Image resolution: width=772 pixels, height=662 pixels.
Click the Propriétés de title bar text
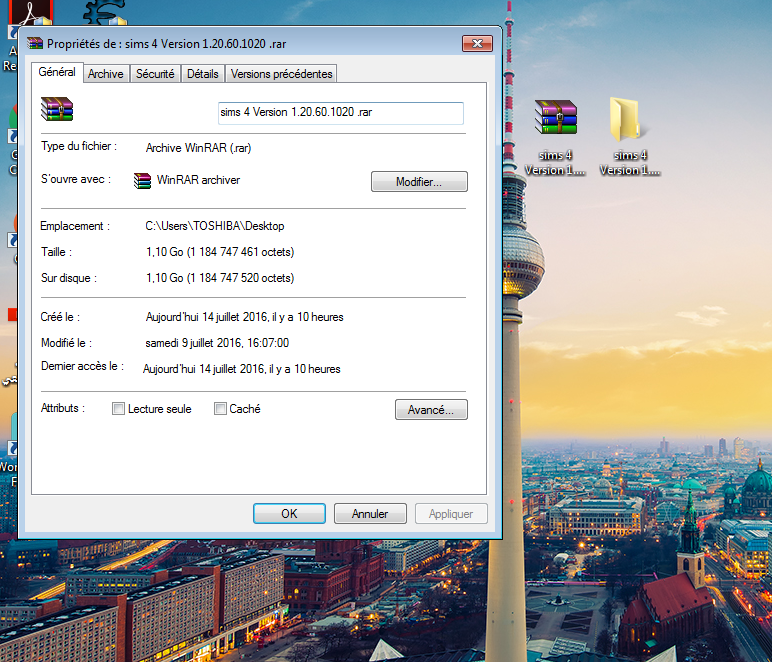click(166, 44)
